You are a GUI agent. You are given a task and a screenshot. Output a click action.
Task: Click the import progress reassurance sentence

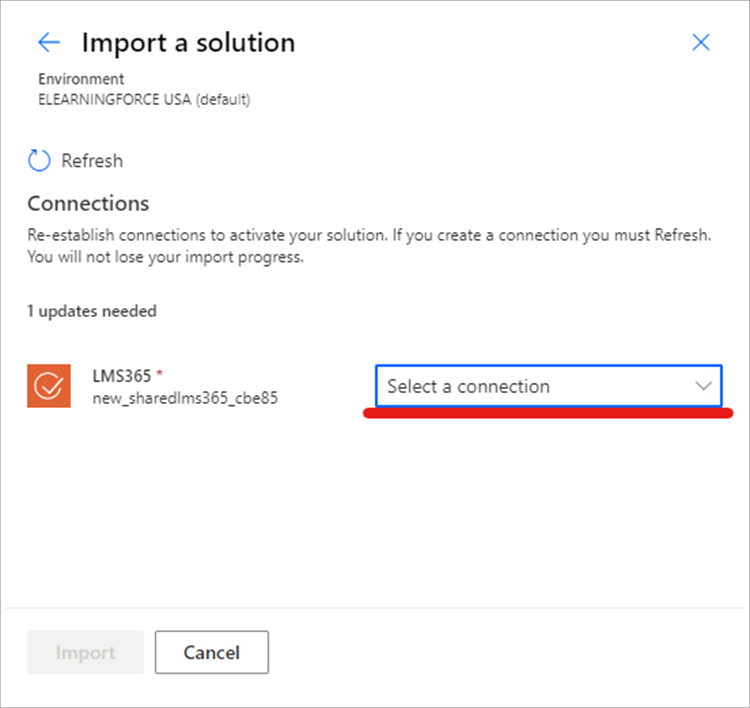(x=165, y=257)
